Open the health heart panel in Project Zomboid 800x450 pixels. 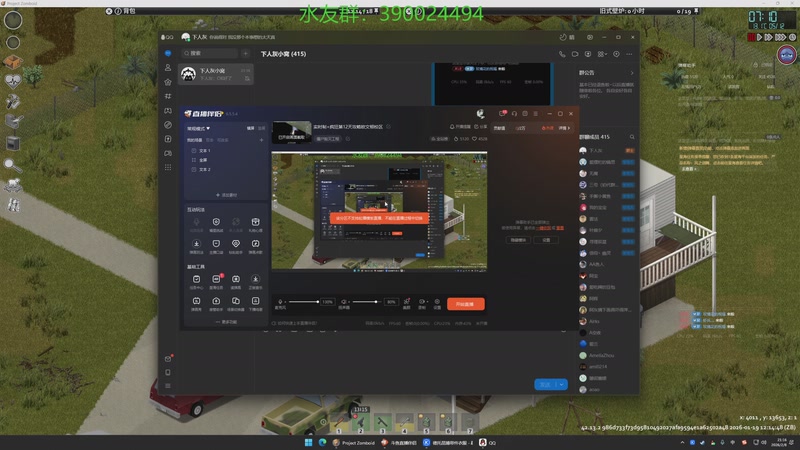[x=12, y=81]
